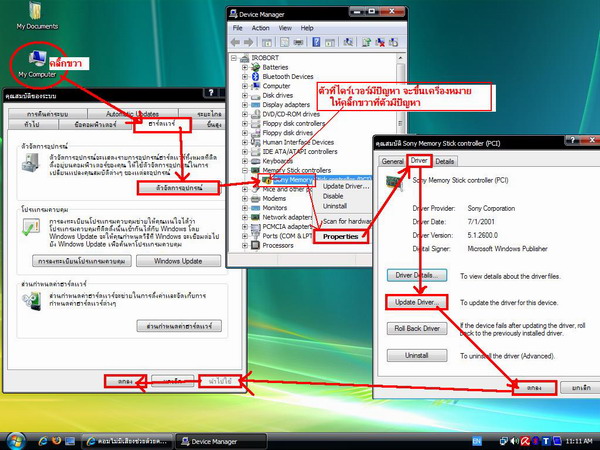The image size is (600, 450).
Task: Select the IDE ATA/ATAPI controllers tree row
Action: coord(300,152)
